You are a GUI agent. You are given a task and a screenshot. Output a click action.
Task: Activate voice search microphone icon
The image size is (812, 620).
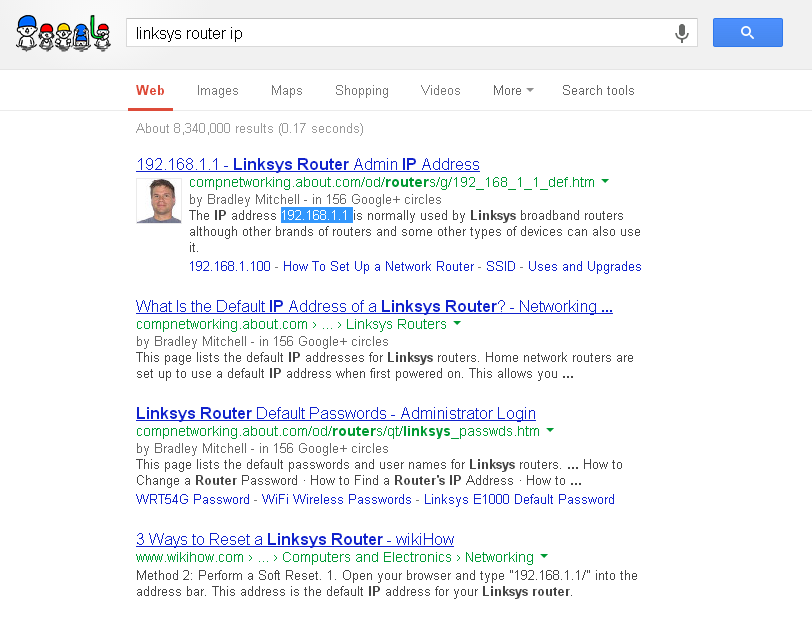point(682,33)
